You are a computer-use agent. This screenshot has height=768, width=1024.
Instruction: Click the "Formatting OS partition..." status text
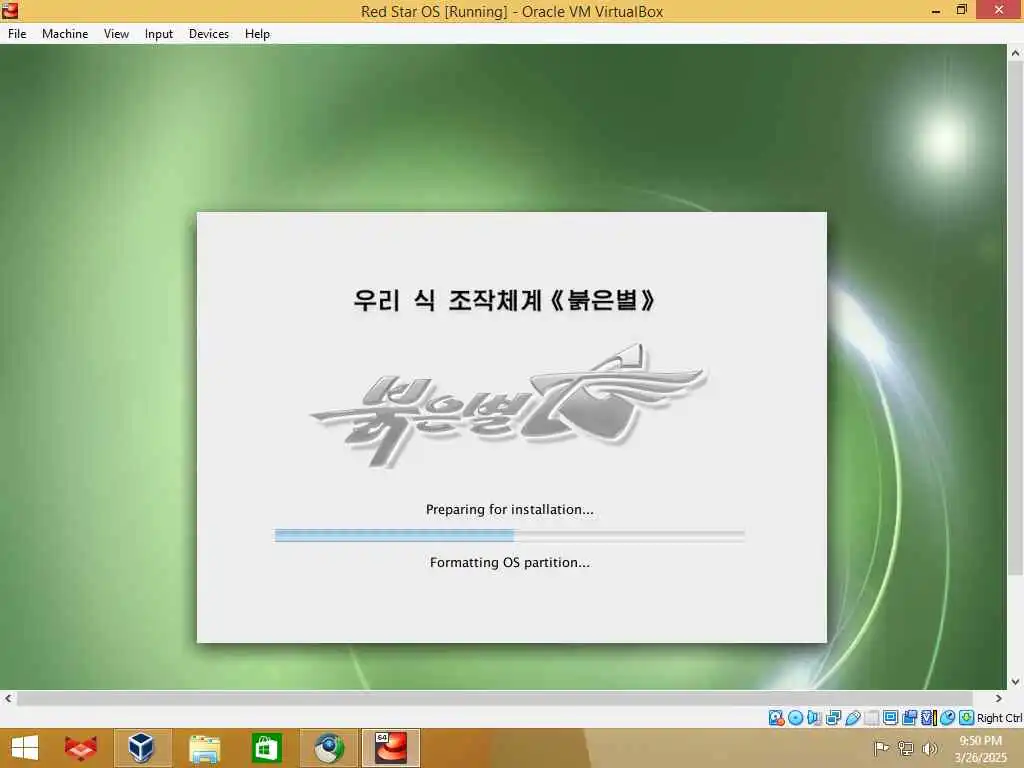pyautogui.click(x=510, y=562)
